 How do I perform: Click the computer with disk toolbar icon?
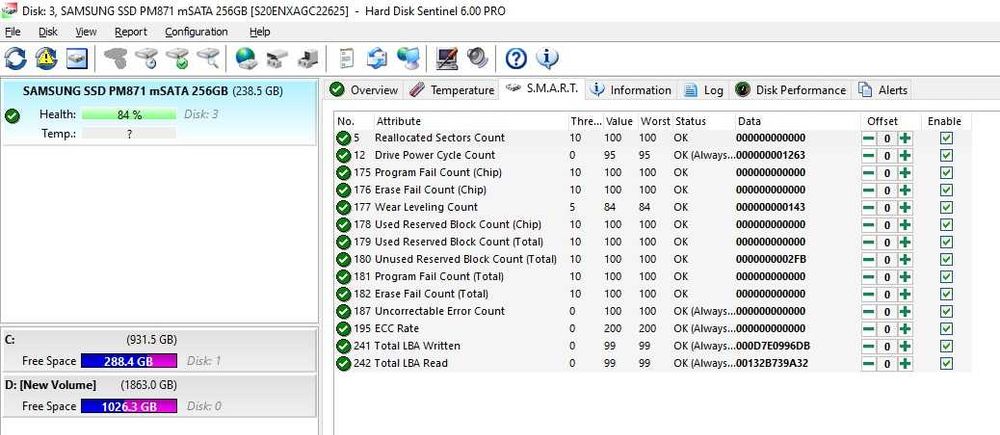pos(307,59)
